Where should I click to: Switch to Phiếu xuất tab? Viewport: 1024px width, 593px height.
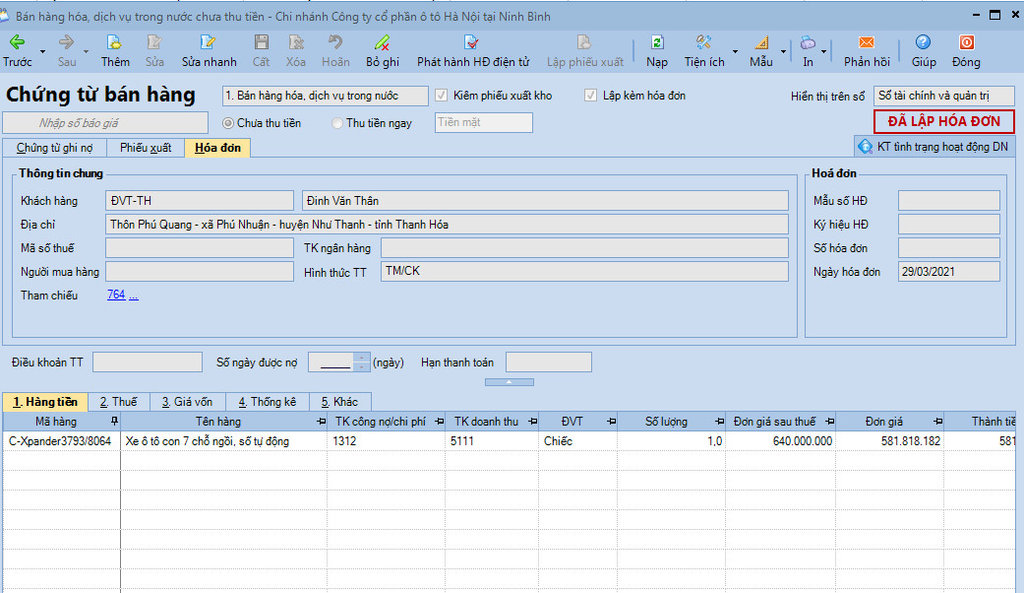click(x=146, y=148)
